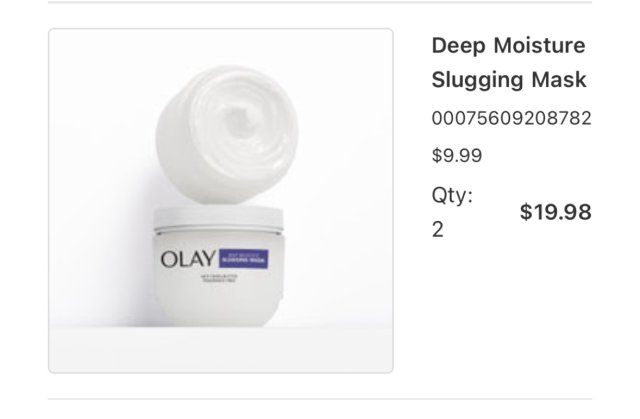
Task: Select the product code 00075609208782
Action: 511,118
